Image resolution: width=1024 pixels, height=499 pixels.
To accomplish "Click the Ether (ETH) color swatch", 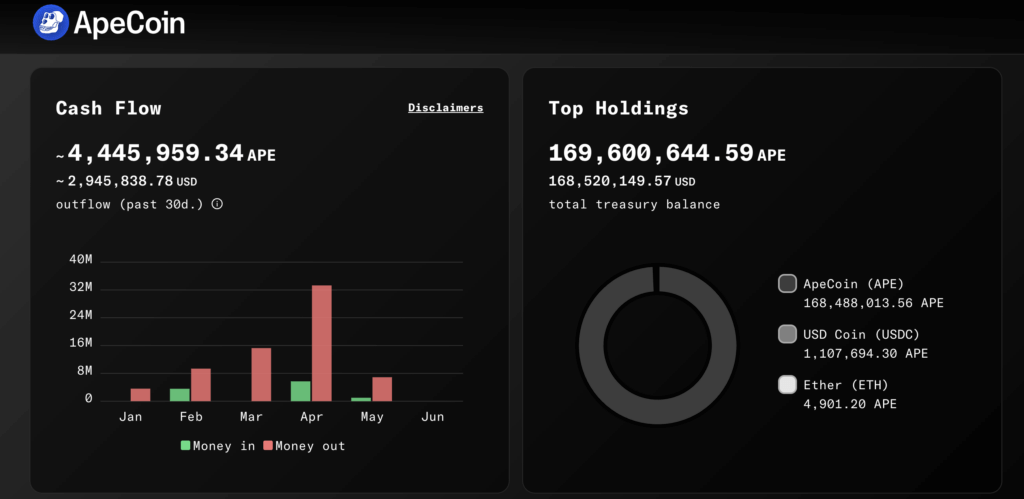I will click(x=787, y=385).
